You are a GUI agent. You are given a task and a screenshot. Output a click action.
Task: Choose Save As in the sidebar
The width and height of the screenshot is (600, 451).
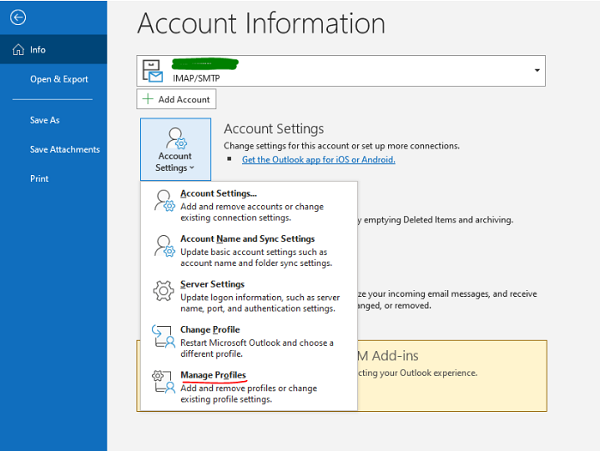coord(45,120)
